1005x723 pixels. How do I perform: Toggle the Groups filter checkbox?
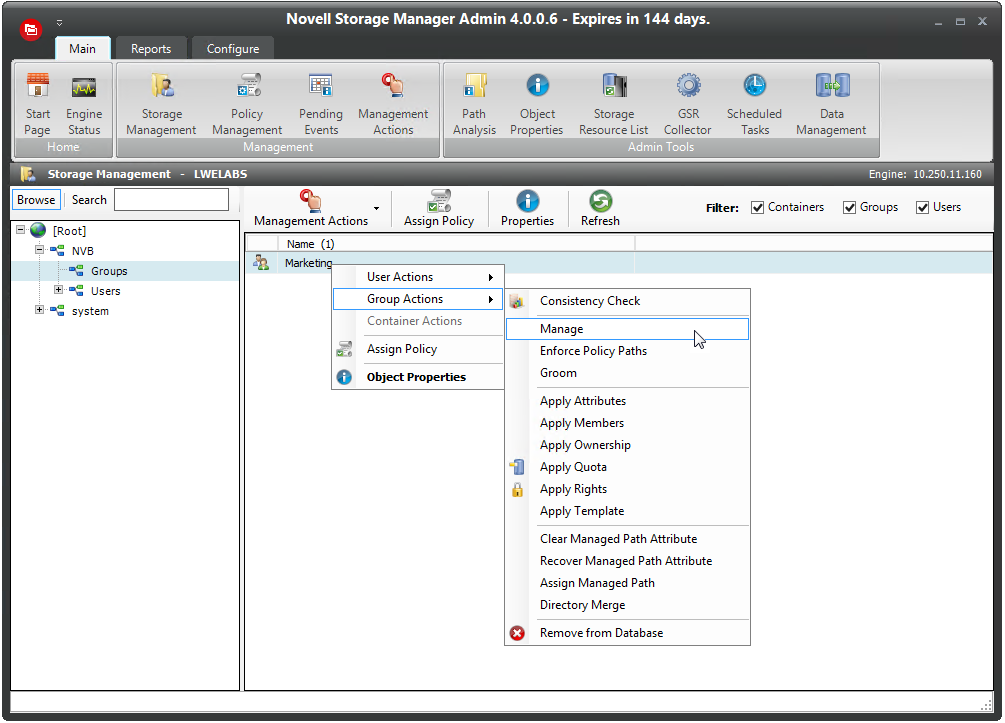(850, 208)
